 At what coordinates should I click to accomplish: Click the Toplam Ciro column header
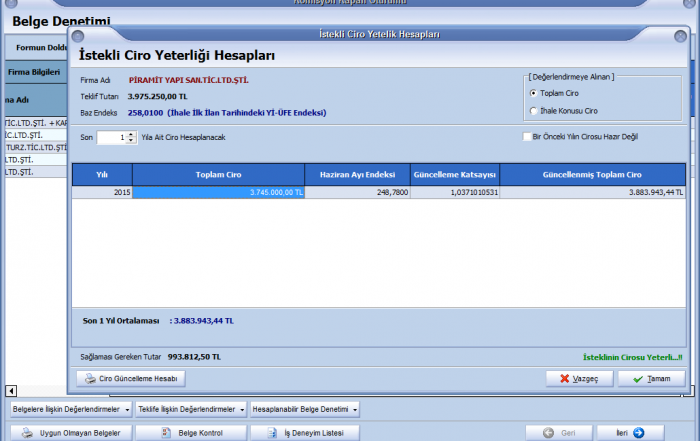coord(218,174)
